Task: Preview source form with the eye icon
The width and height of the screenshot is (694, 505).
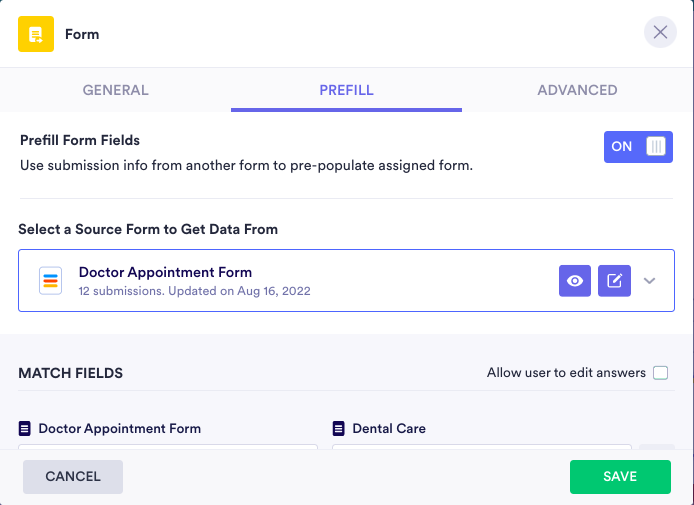Action: click(575, 281)
